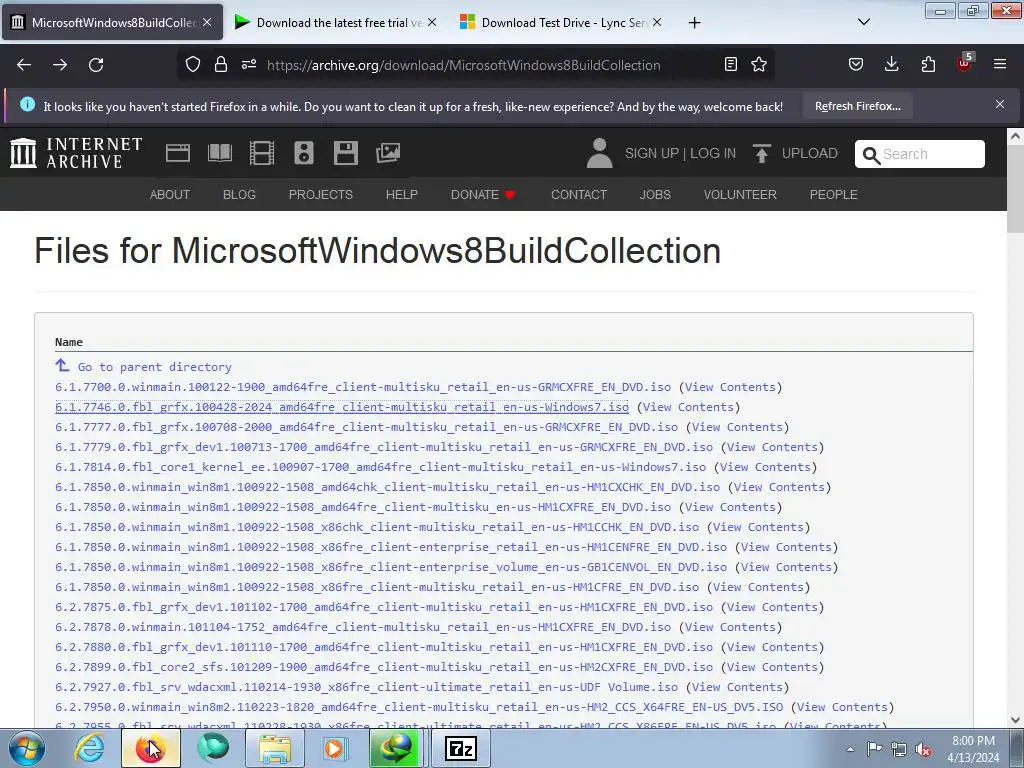Open the Windows Start button
Viewport: 1024px width, 768px height.
27,748
